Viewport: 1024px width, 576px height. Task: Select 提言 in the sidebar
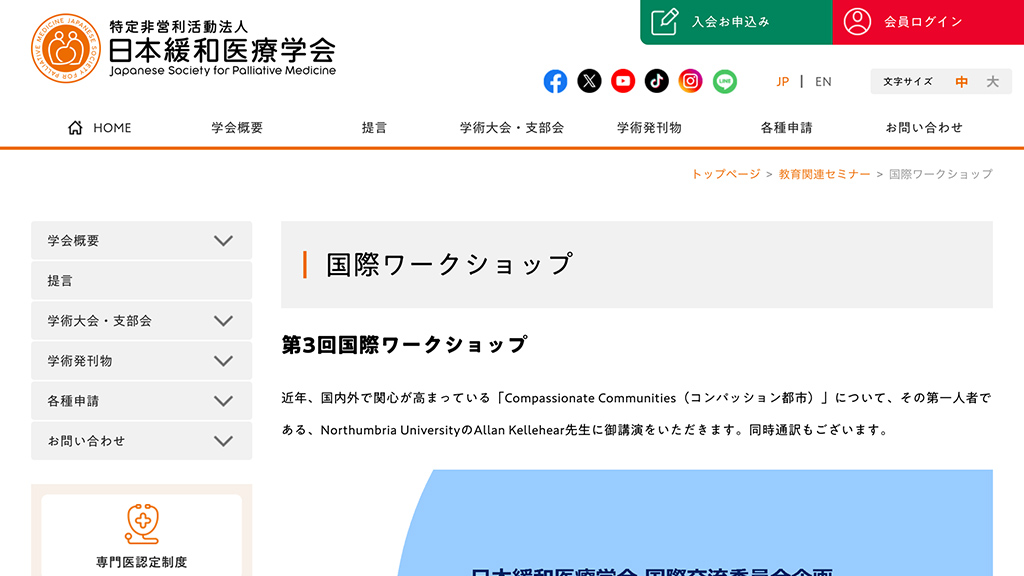tap(142, 281)
